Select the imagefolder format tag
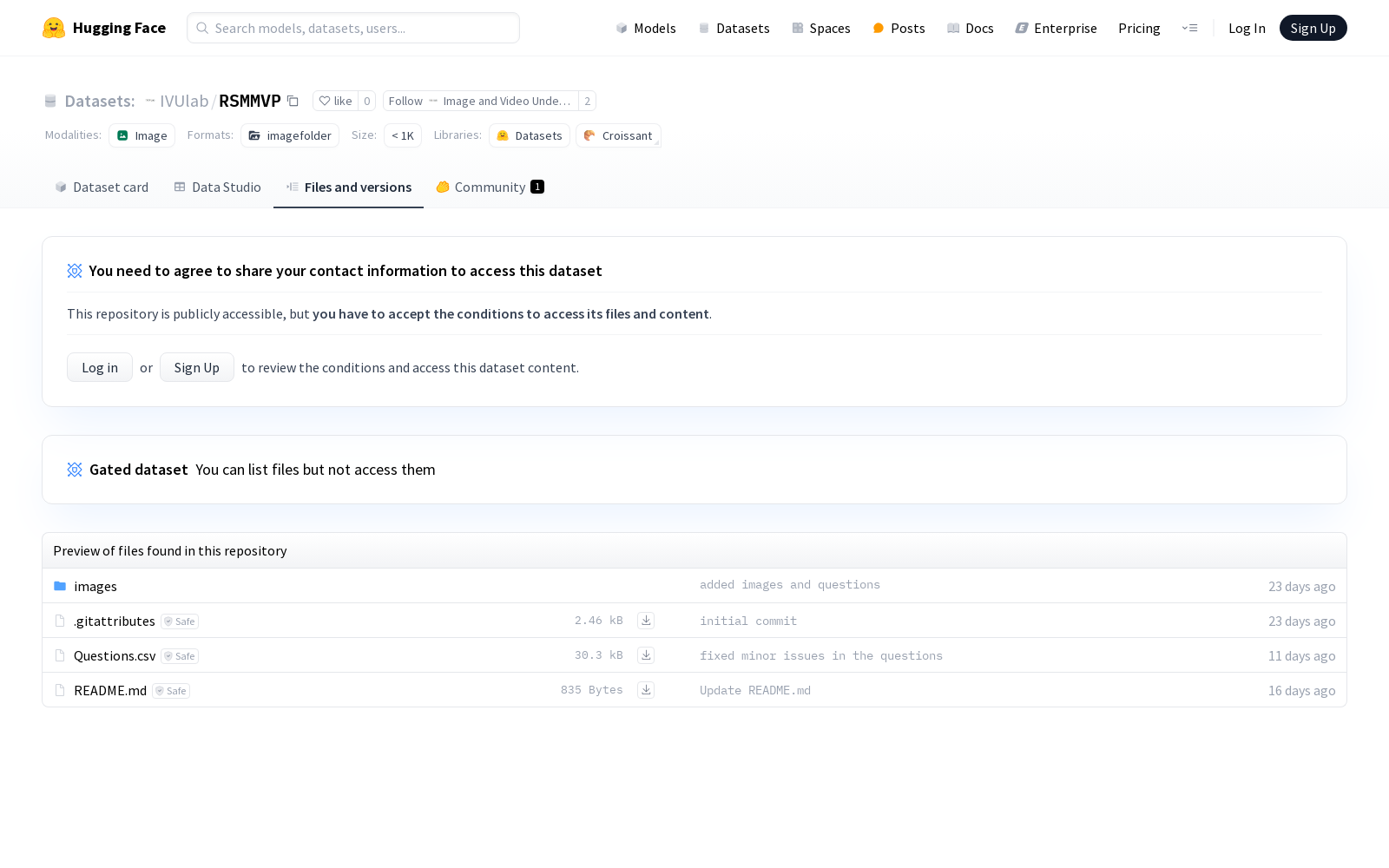This screenshot has height=868, width=1389. click(x=290, y=136)
